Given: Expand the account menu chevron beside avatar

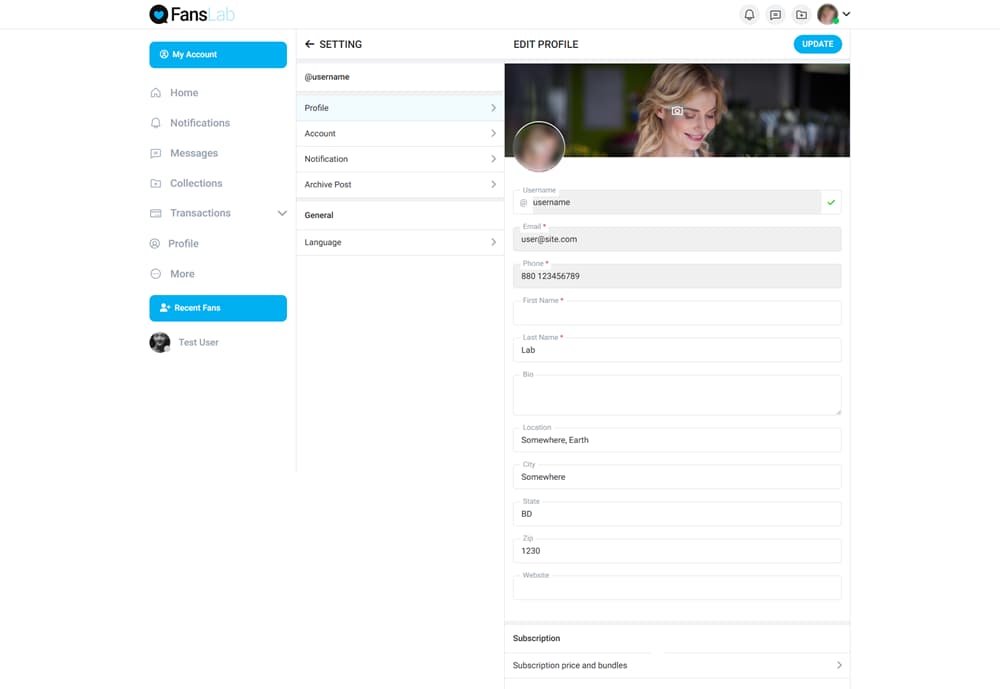Looking at the screenshot, I should (x=846, y=13).
